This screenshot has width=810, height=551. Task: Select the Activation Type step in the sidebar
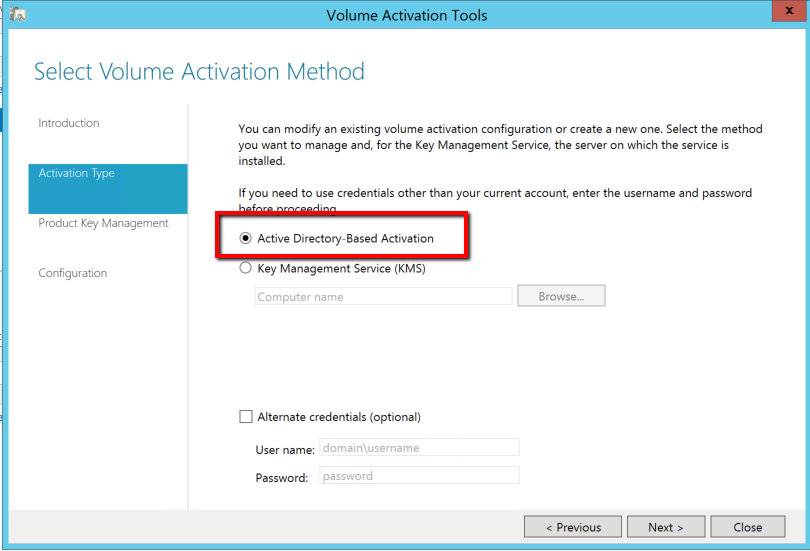pos(77,173)
